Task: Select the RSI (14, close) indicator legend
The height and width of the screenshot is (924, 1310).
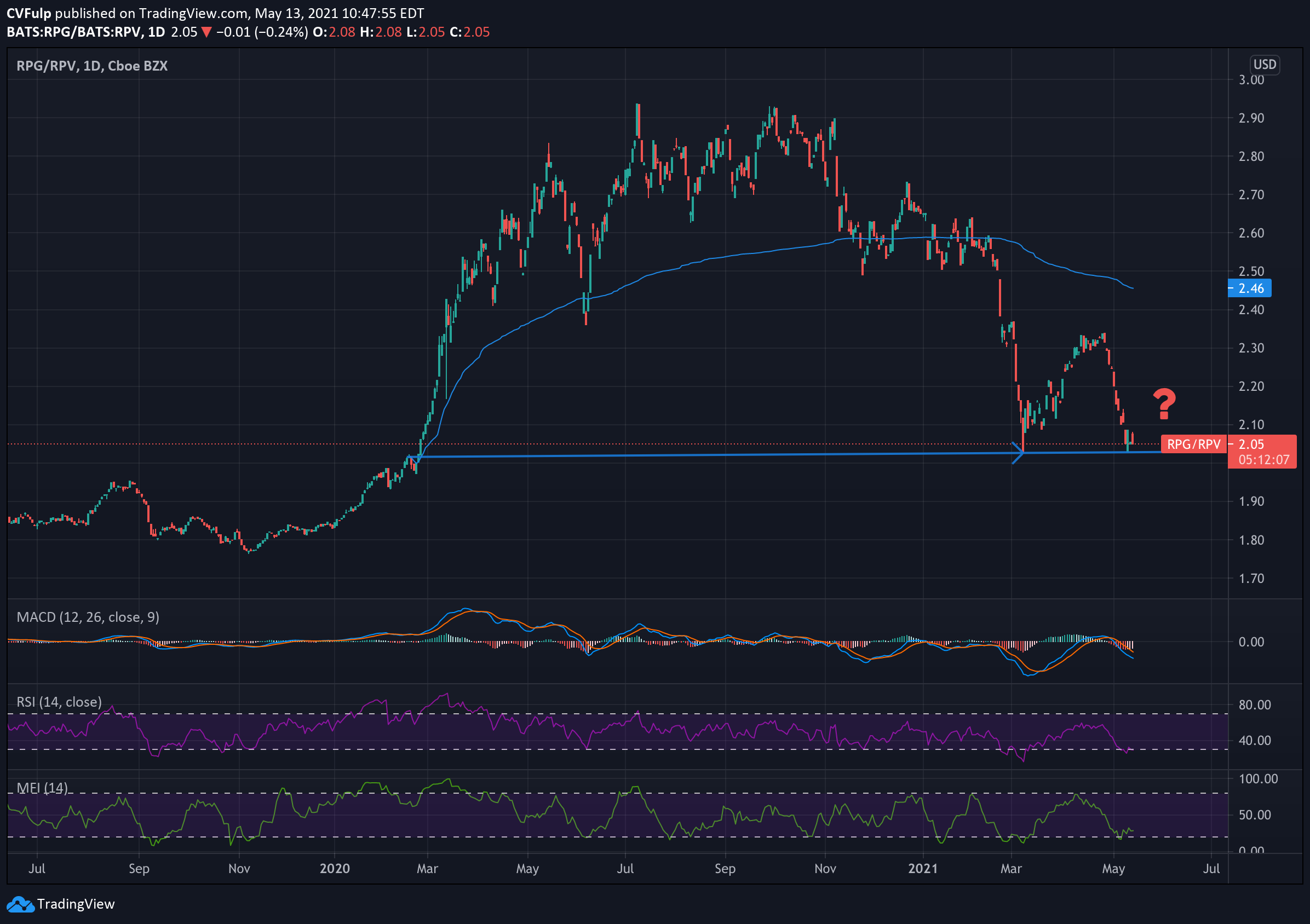Action: (x=59, y=702)
